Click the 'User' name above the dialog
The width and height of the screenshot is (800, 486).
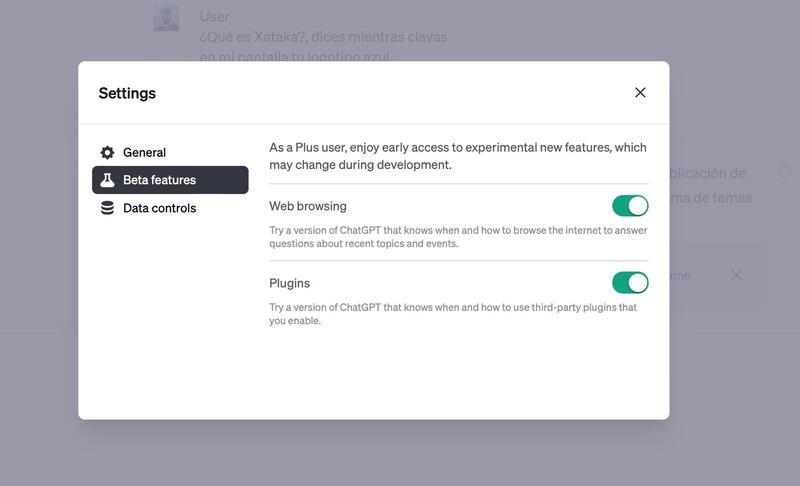(214, 16)
